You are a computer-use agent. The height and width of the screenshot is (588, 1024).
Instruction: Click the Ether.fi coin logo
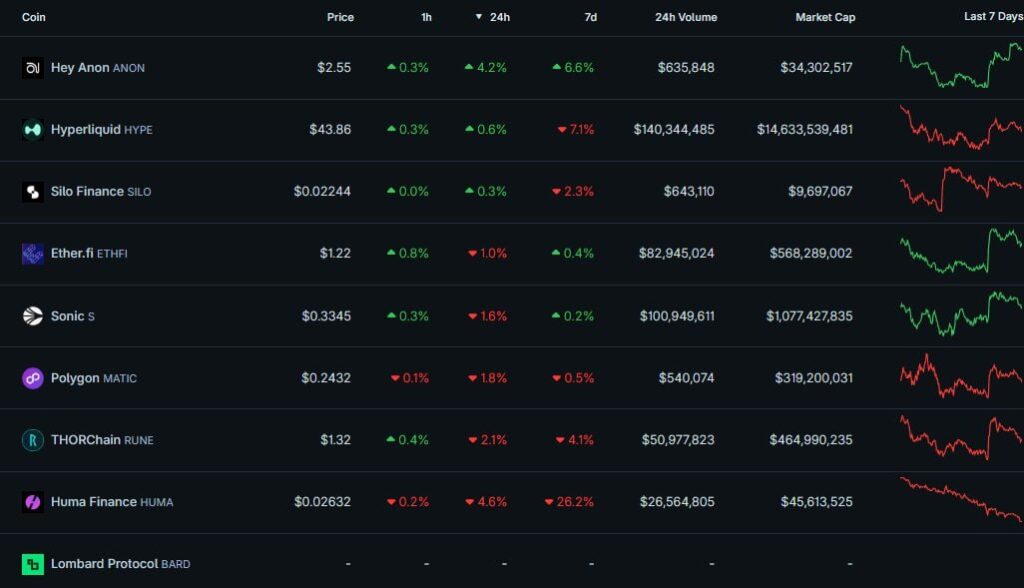[31, 254]
